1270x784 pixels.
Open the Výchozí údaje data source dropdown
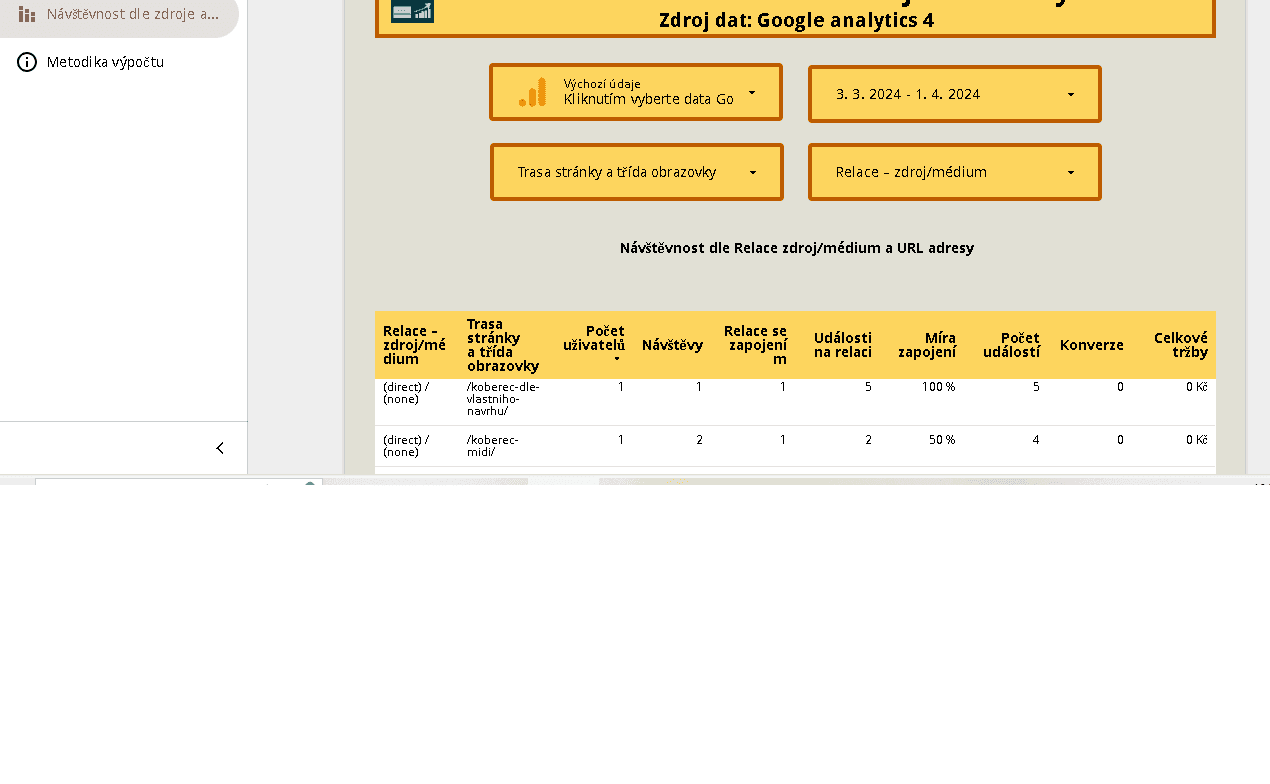pos(636,92)
